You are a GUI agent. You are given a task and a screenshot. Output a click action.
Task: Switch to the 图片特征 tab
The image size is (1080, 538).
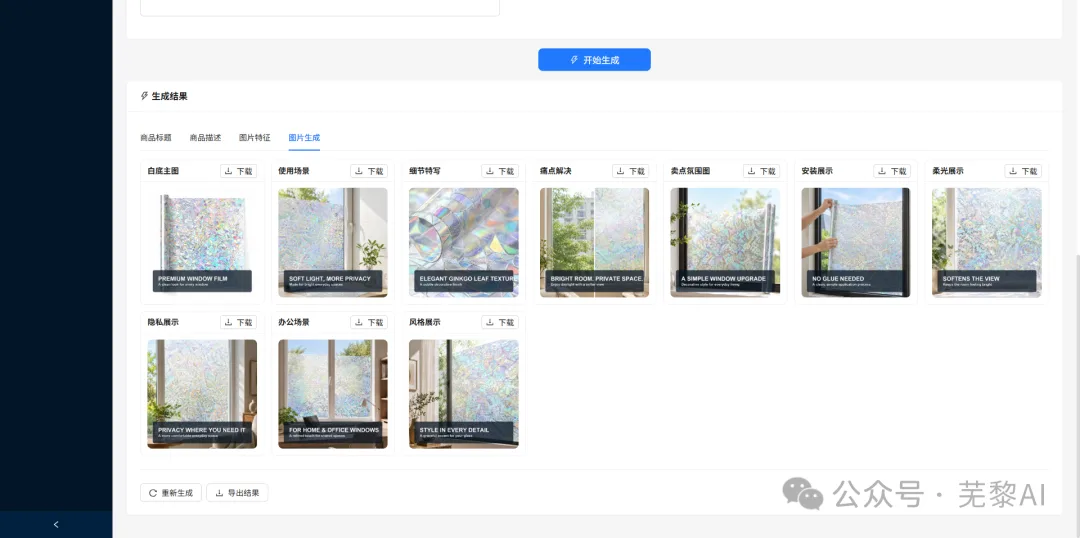click(255, 138)
